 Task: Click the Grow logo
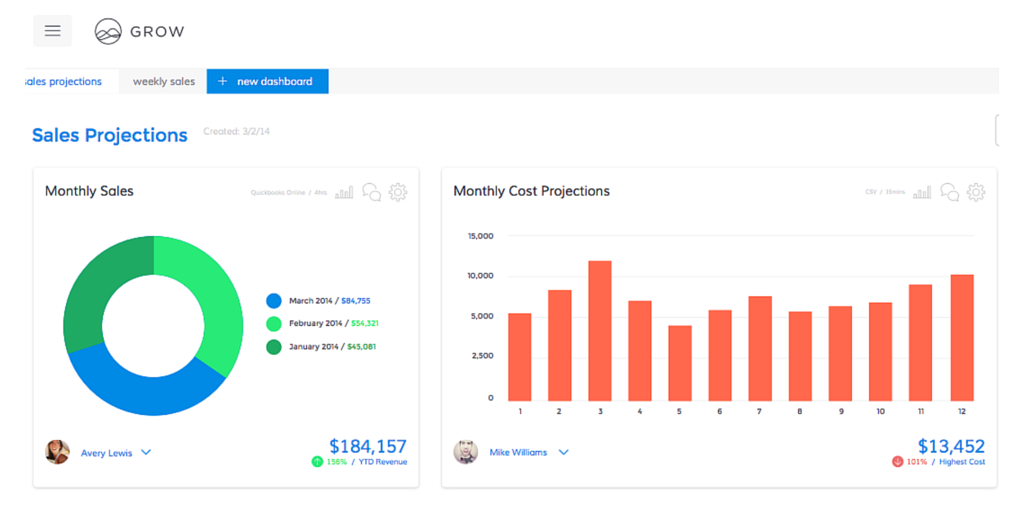(x=139, y=32)
